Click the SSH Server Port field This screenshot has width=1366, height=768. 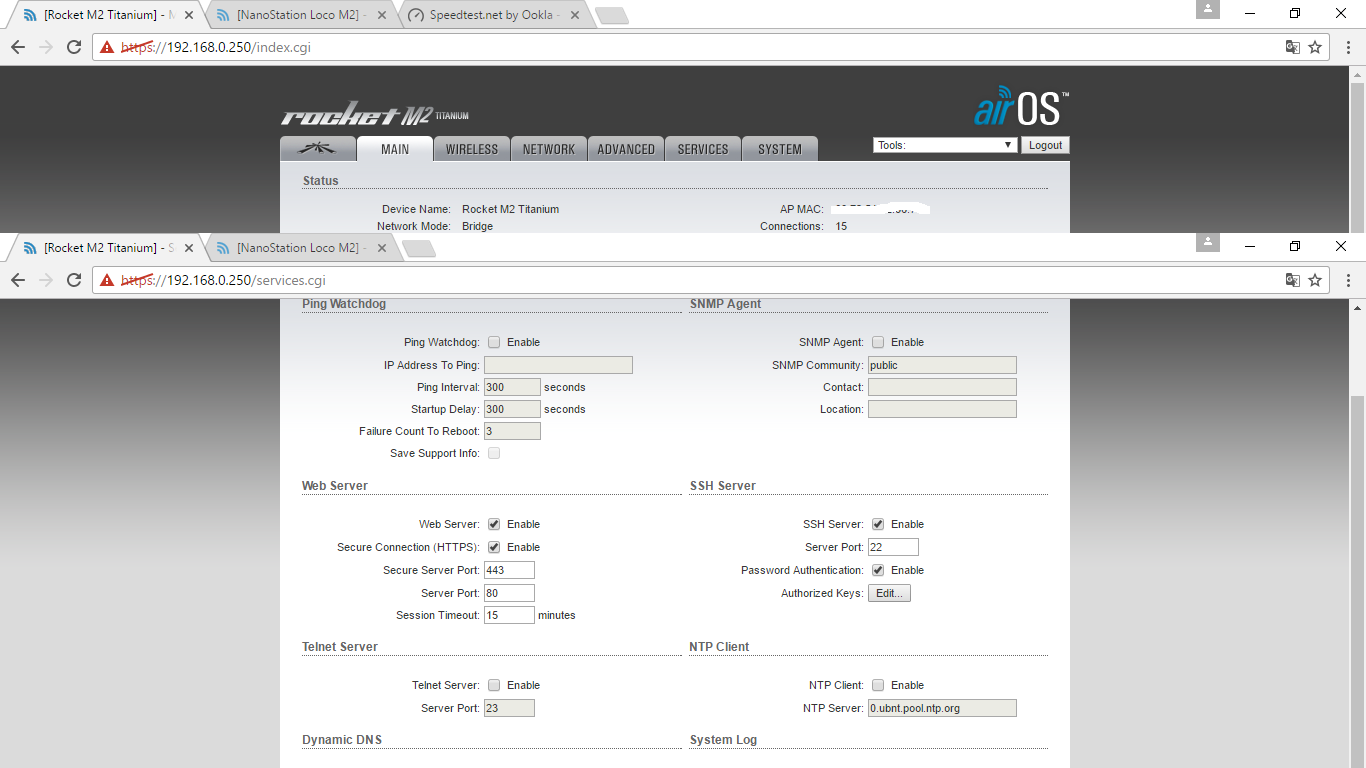(892, 547)
